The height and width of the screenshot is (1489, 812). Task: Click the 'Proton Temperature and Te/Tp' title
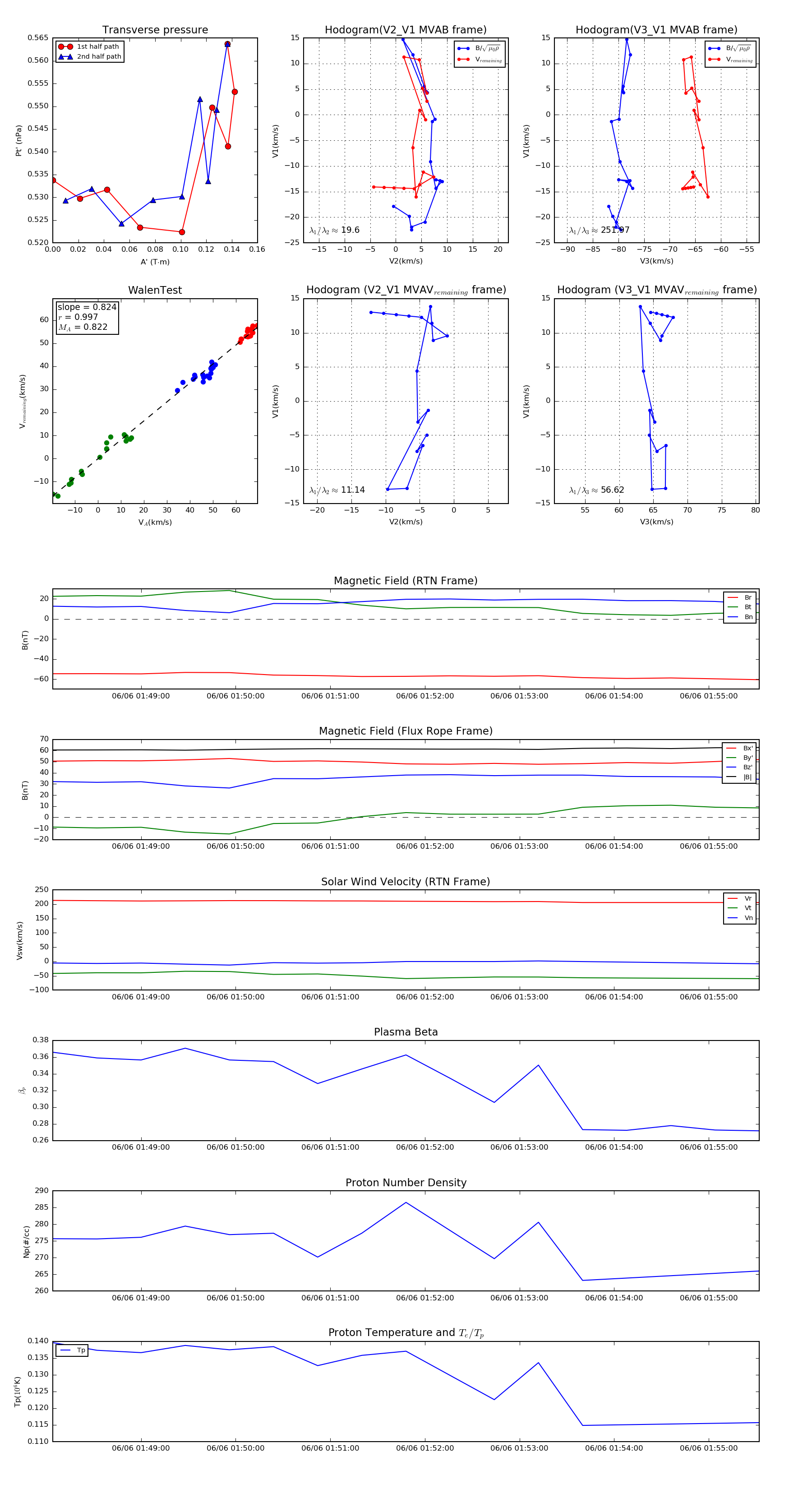(x=406, y=1333)
